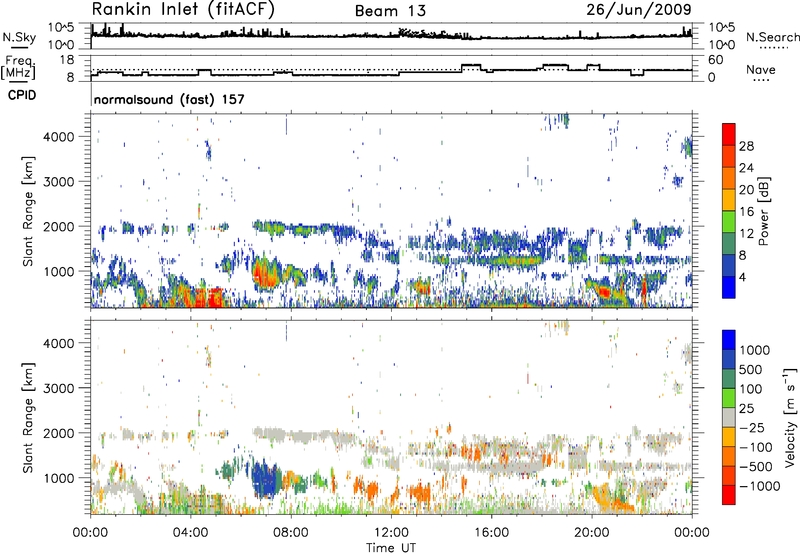Click the "N.Search" legend label
800x554 pixels.
pyautogui.click(x=772, y=37)
